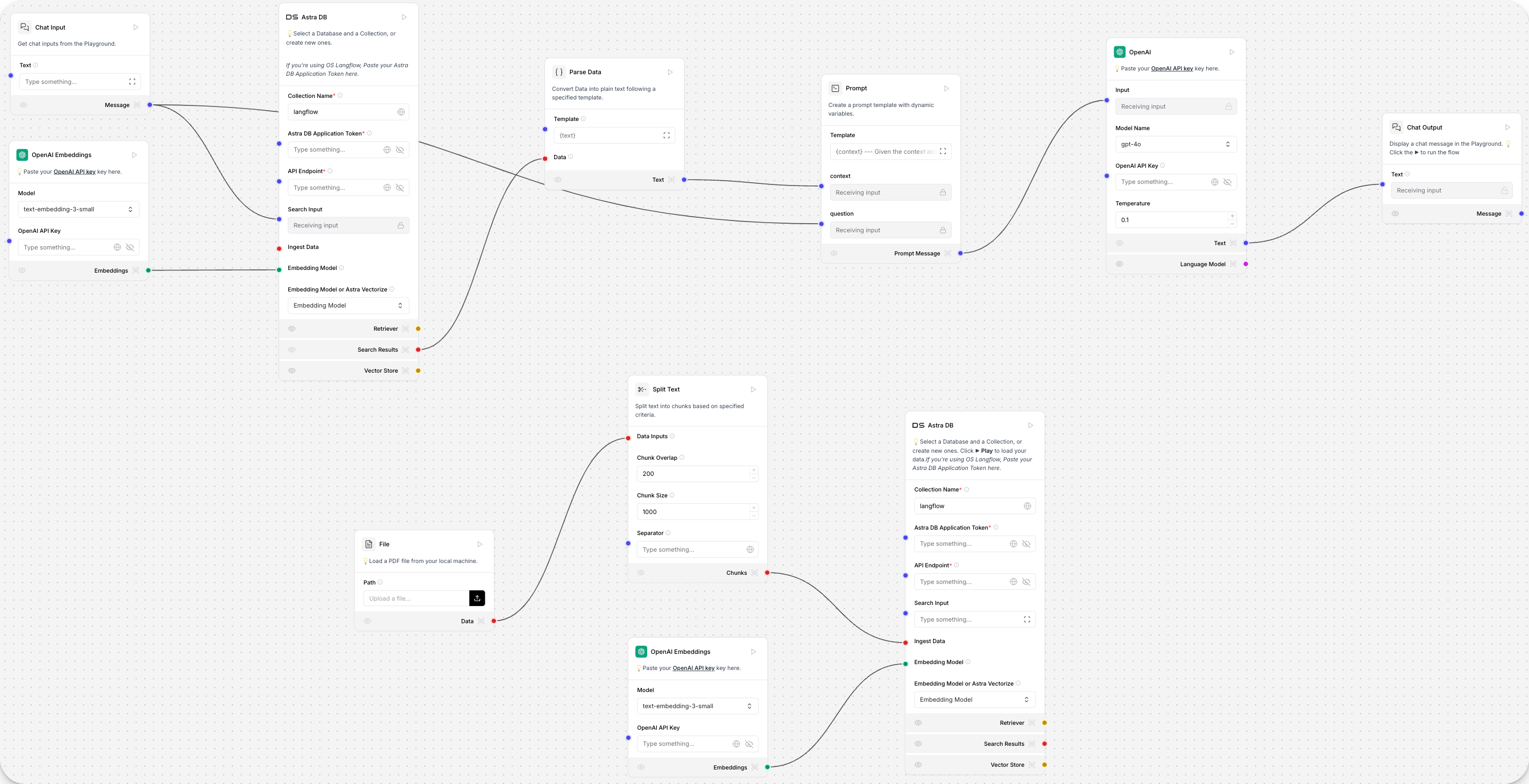
Task: Open upper text-embedding-3-small model dropdown
Action: point(79,209)
